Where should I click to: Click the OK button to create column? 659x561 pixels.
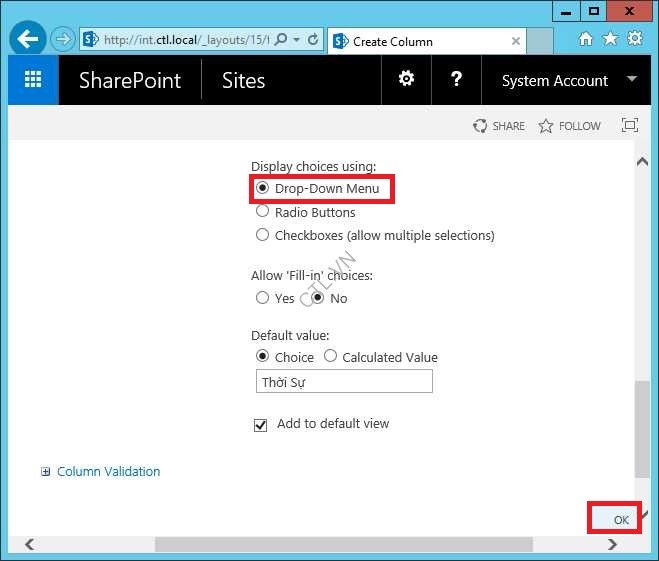coord(621,520)
